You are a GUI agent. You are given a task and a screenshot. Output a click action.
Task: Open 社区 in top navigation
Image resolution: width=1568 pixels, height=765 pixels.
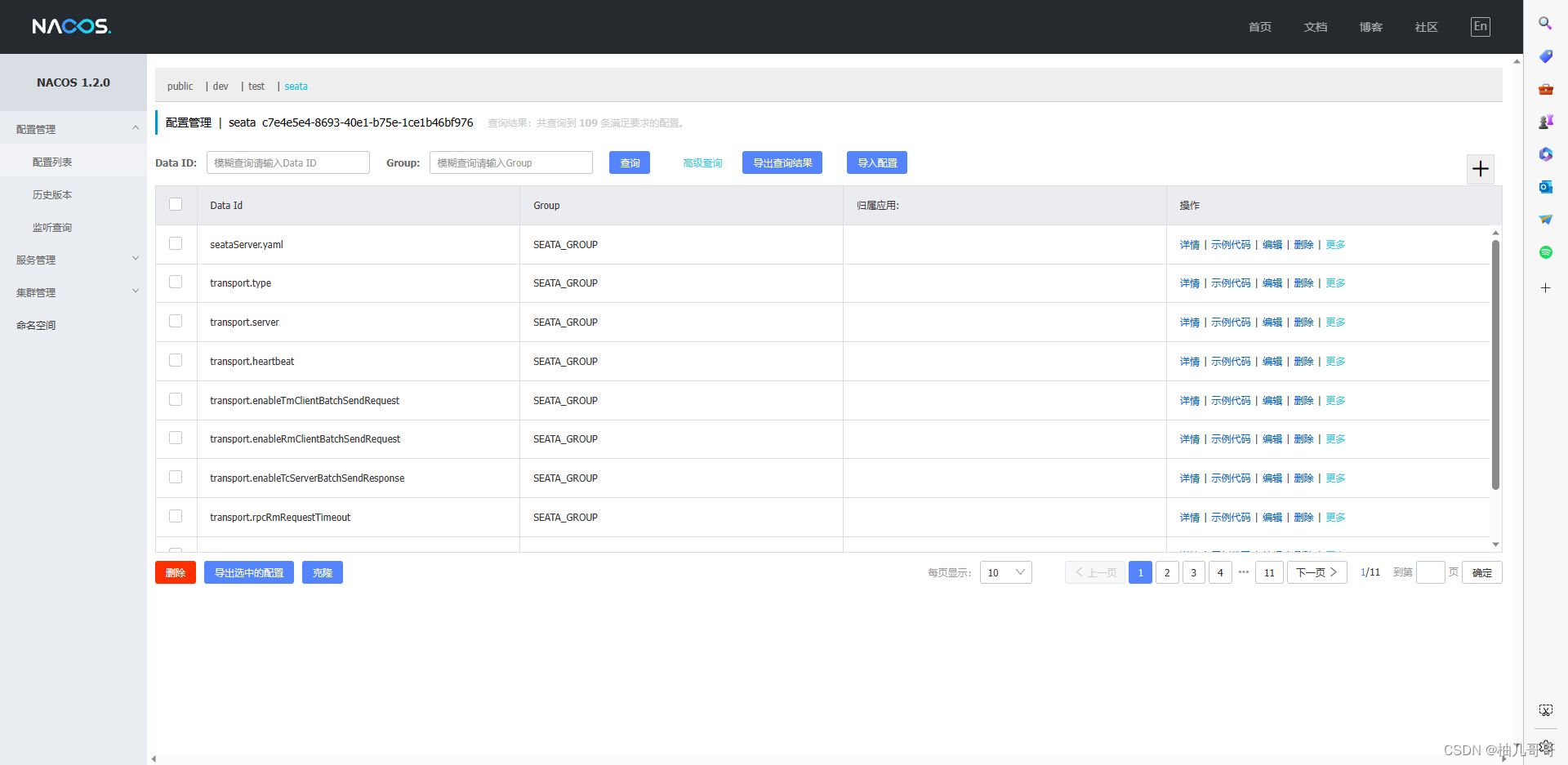(x=1426, y=27)
